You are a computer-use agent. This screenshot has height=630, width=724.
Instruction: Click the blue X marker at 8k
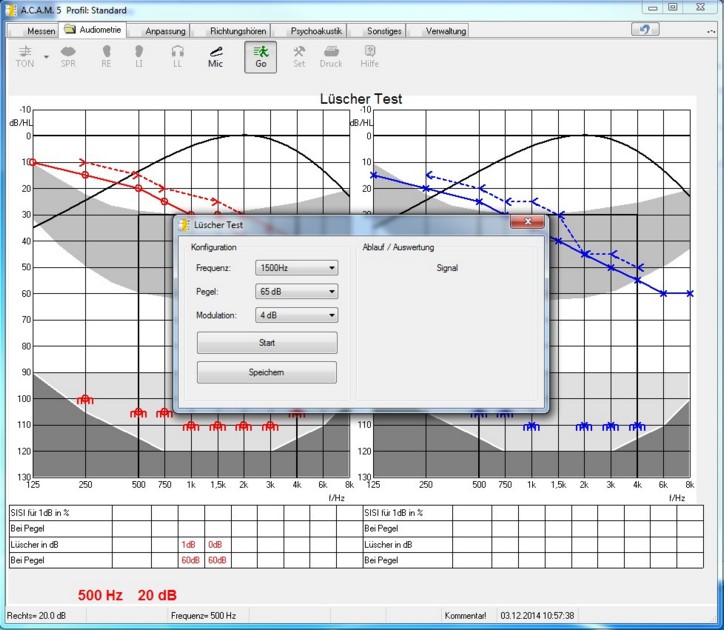tap(690, 293)
